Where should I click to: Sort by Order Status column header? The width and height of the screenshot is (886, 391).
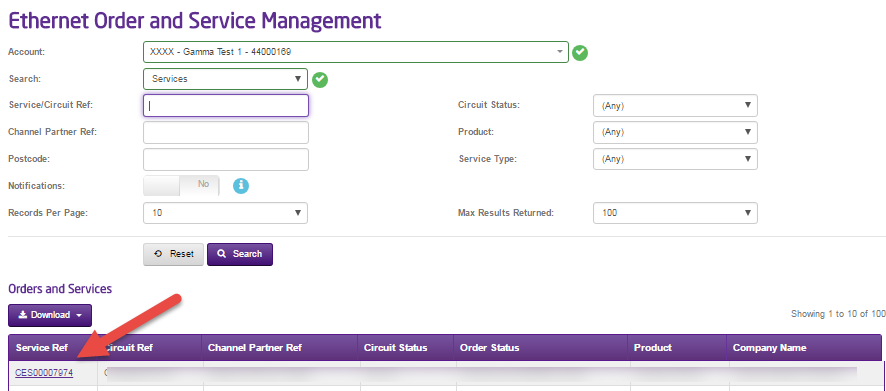tap(489, 347)
